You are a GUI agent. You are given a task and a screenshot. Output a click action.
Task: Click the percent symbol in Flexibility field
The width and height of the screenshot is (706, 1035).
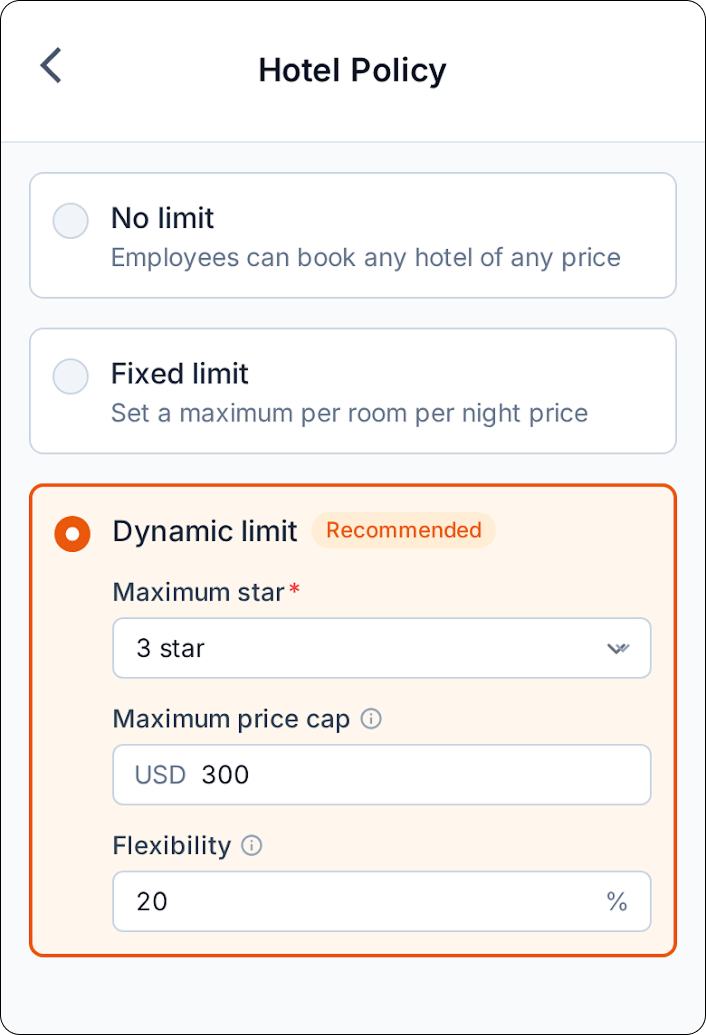616,902
